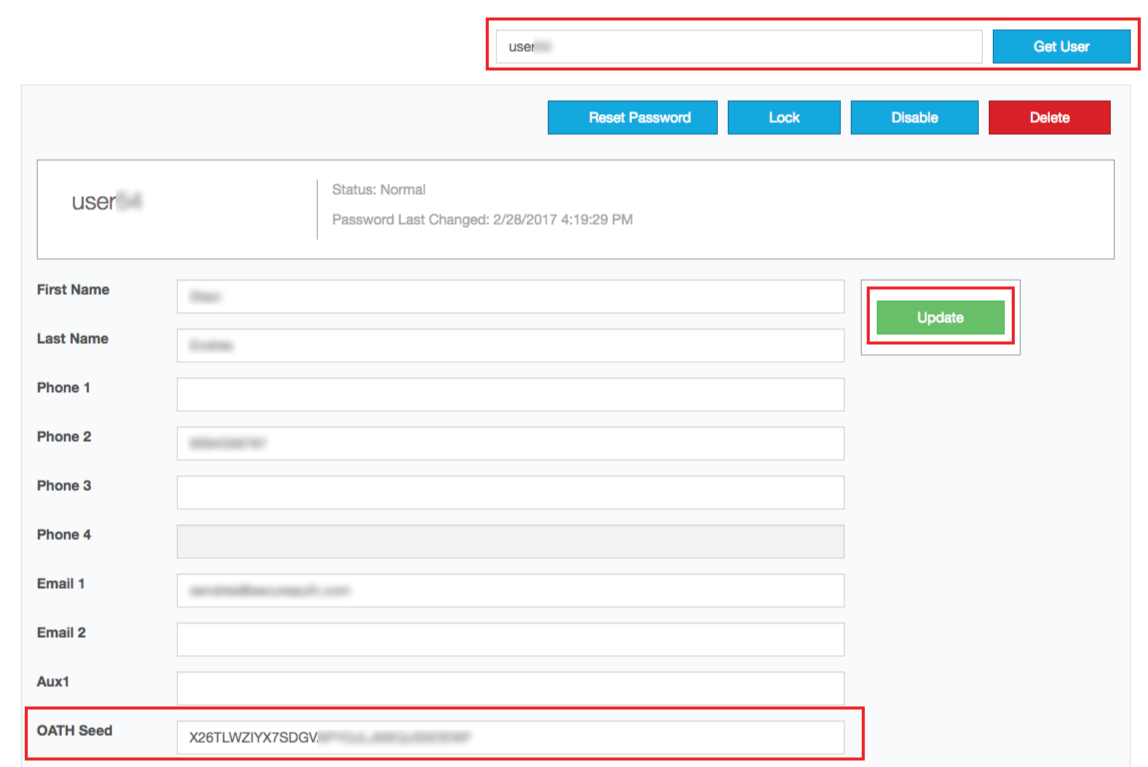Focus the empty Phone 3 field
The height and width of the screenshot is (767, 1148).
[510, 492]
